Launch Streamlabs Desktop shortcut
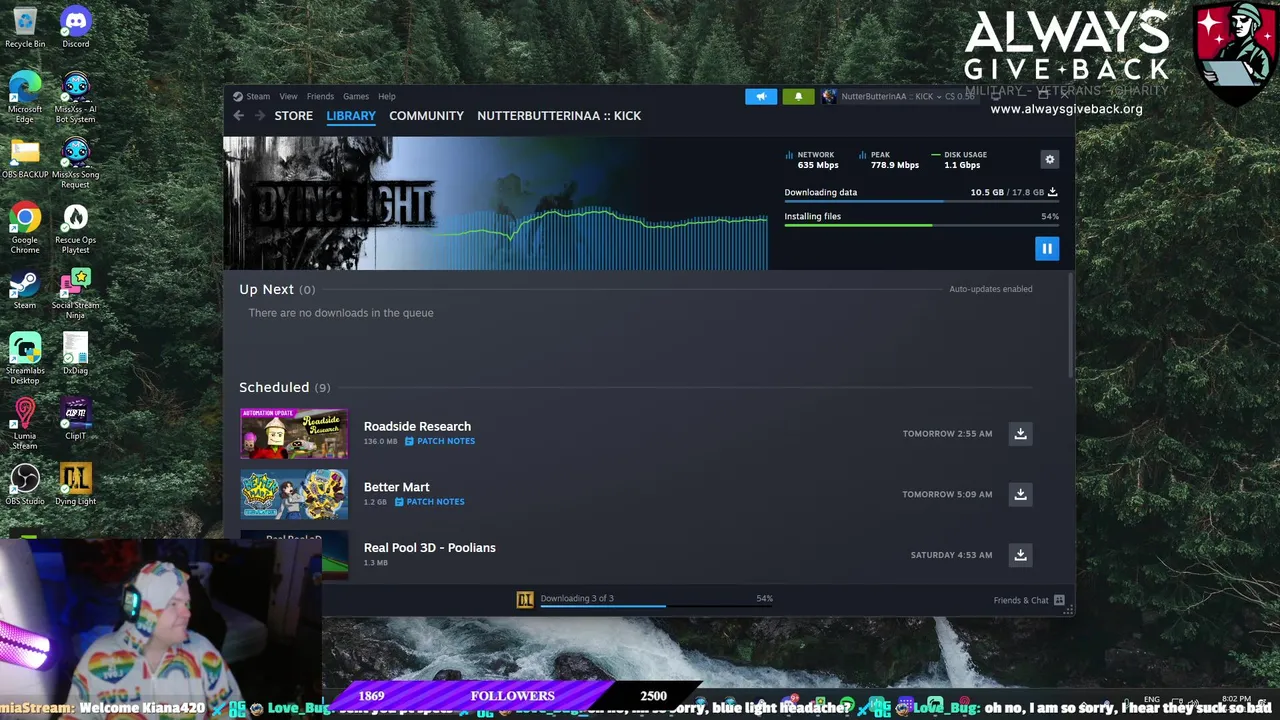The image size is (1280, 720). point(25,358)
